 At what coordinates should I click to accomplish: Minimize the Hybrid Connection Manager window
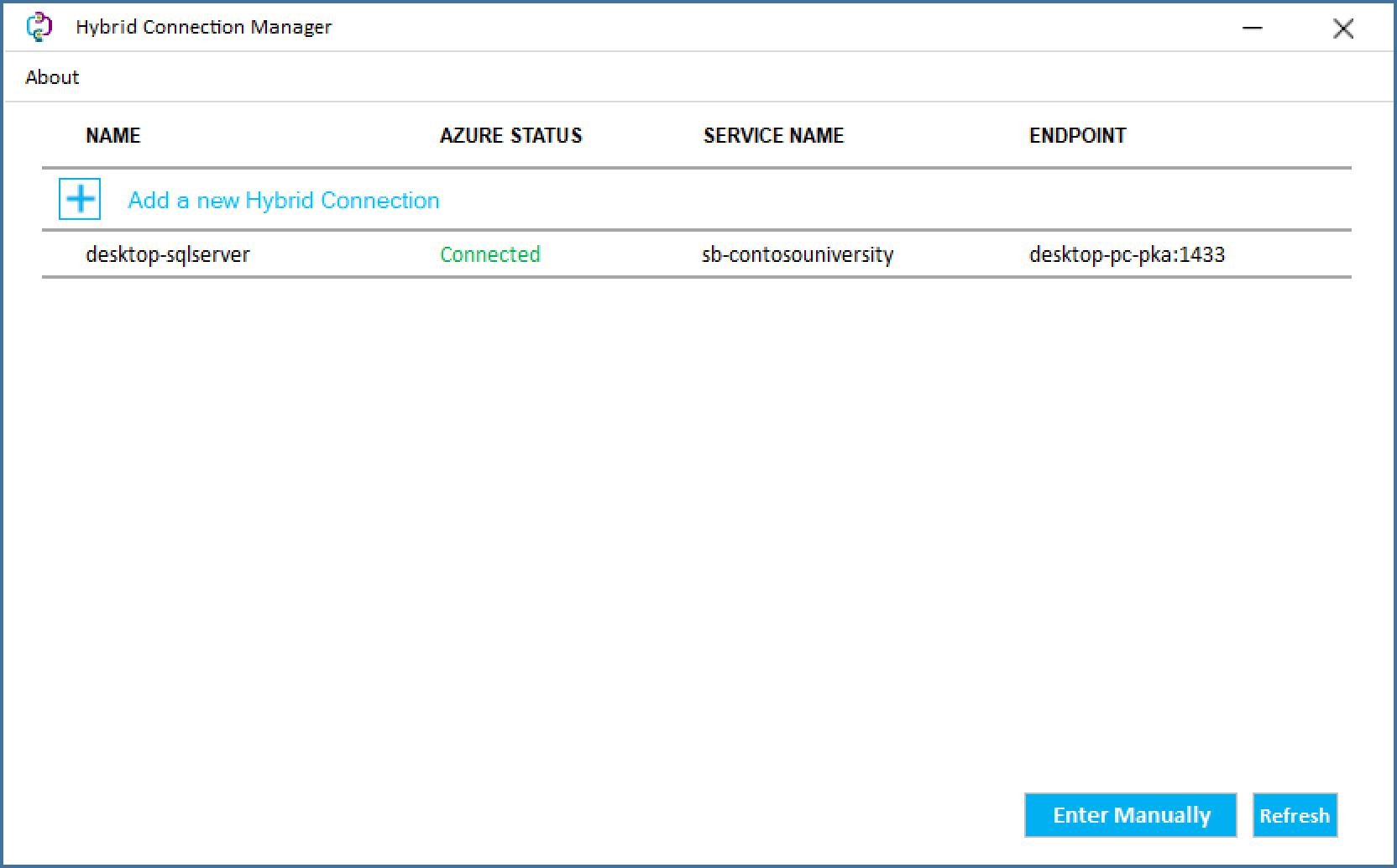tap(1252, 27)
